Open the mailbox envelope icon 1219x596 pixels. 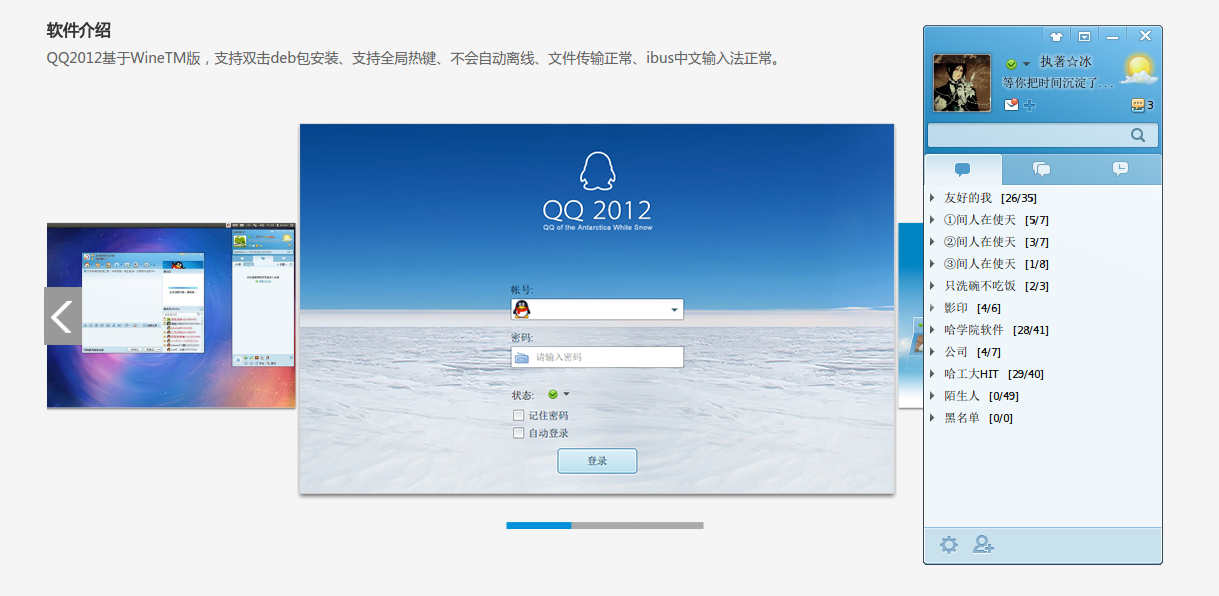coord(1011,104)
